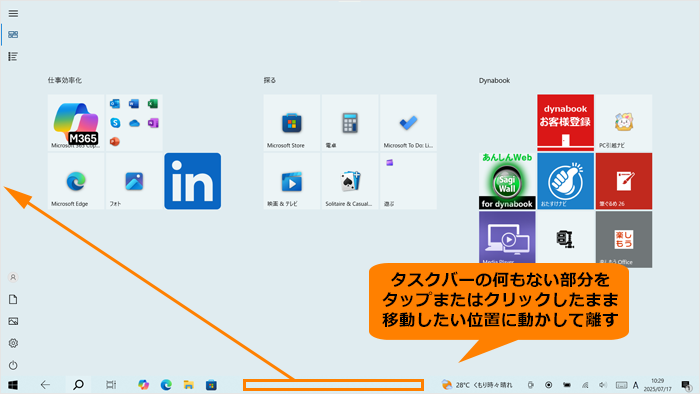Open Microsoft Store from the taskbar
700x394 pixels.
click(211, 385)
